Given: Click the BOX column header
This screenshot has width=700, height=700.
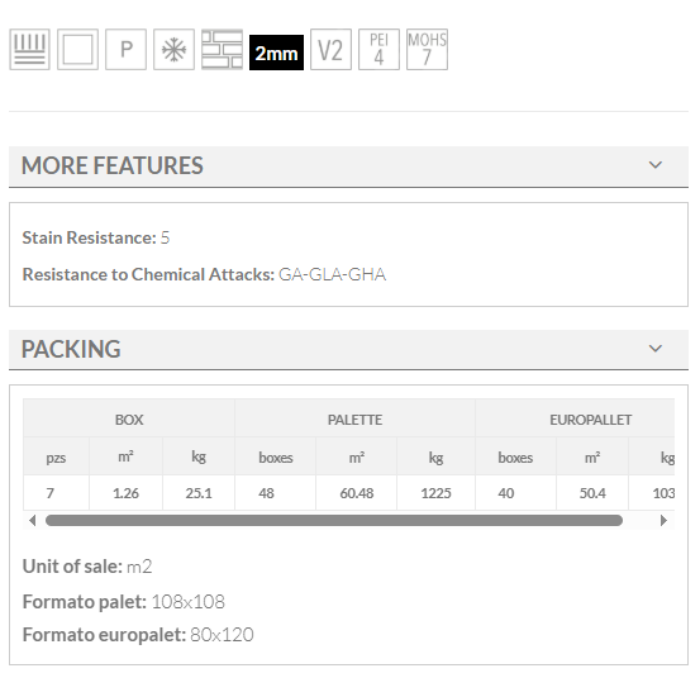Looking at the screenshot, I should coord(129,420).
